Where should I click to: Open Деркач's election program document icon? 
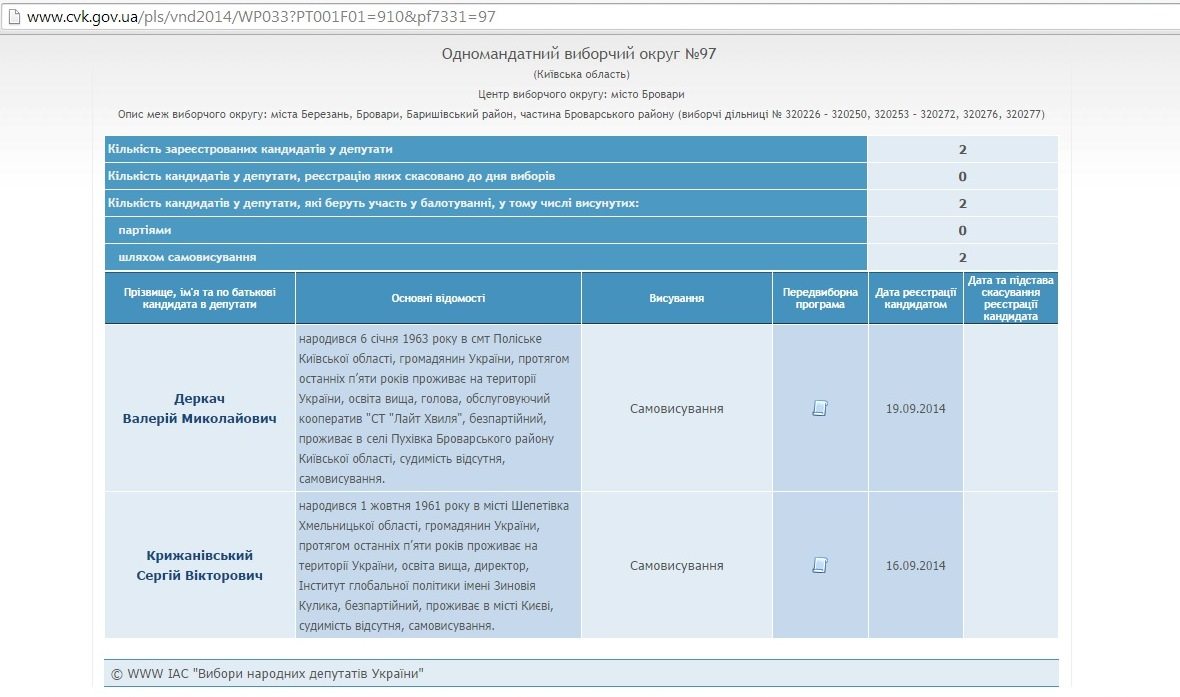(820, 408)
